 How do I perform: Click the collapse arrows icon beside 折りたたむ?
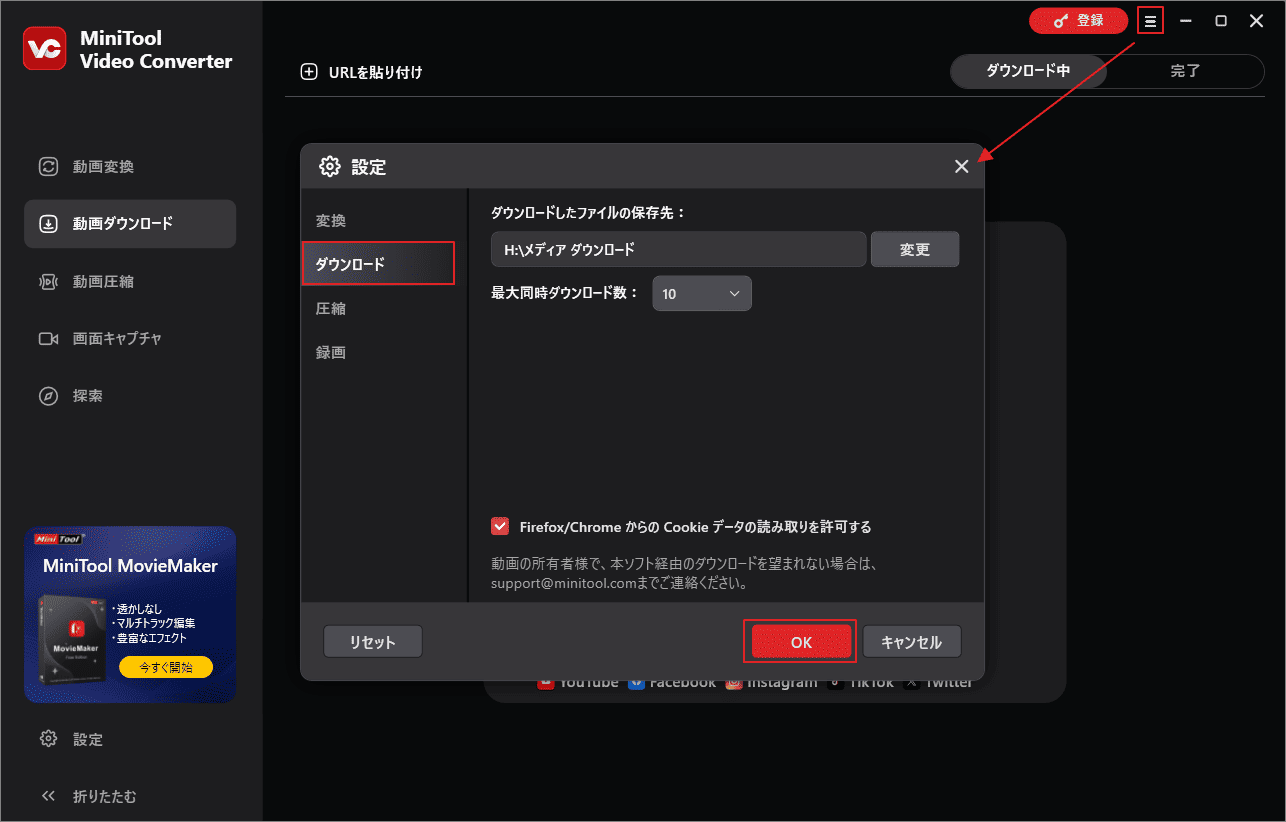pos(48,796)
